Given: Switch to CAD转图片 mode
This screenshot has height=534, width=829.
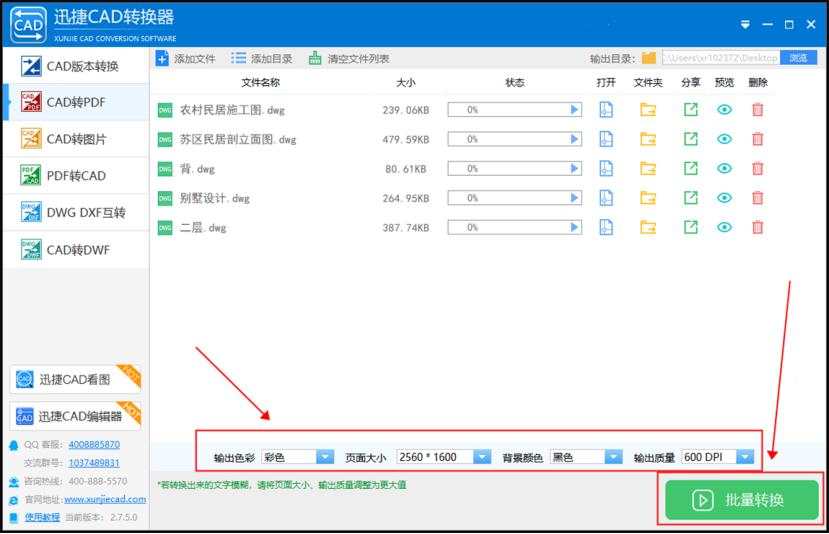Looking at the screenshot, I should click(x=76, y=139).
